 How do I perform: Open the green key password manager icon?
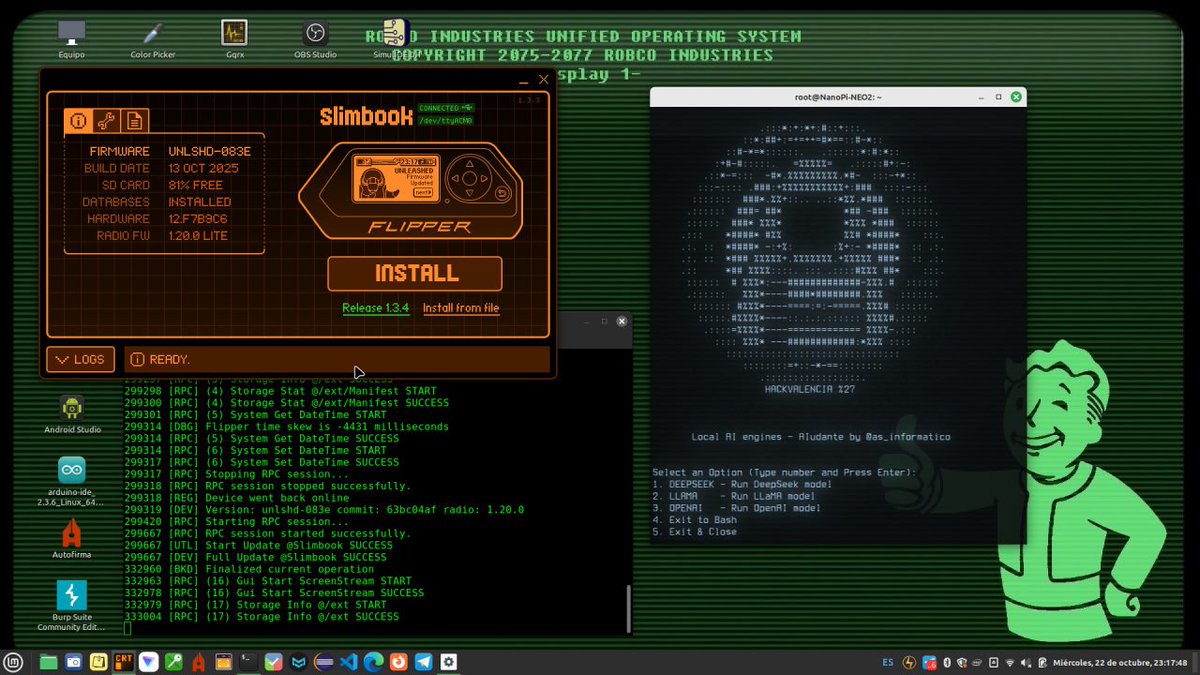coord(174,662)
